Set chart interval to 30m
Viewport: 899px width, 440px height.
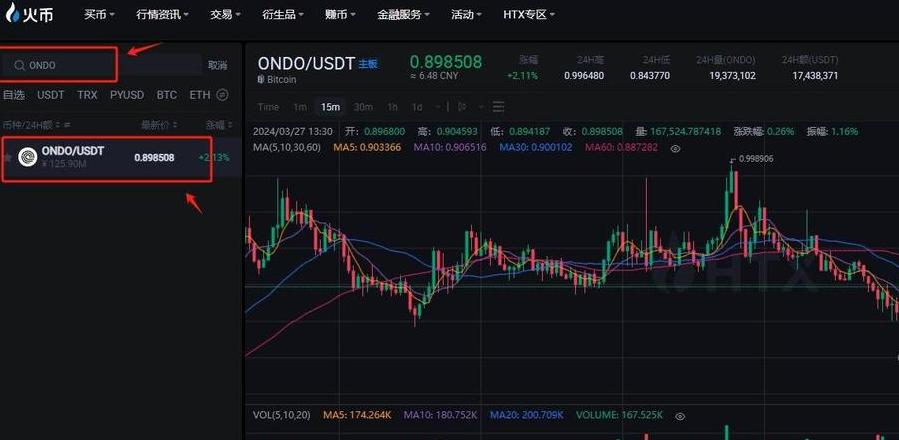[x=363, y=107]
